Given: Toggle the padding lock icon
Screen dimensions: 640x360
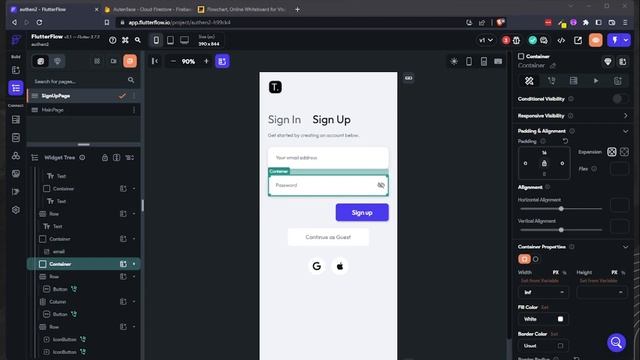Looking at the screenshot, I should coord(544,163).
